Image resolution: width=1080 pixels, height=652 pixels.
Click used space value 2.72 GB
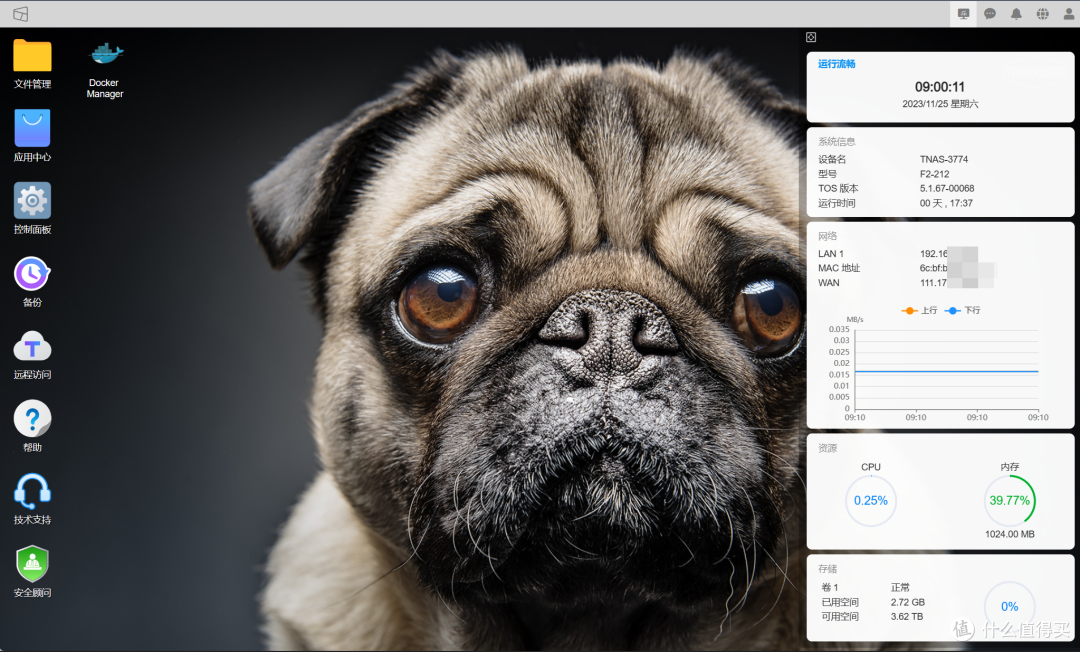pos(907,602)
